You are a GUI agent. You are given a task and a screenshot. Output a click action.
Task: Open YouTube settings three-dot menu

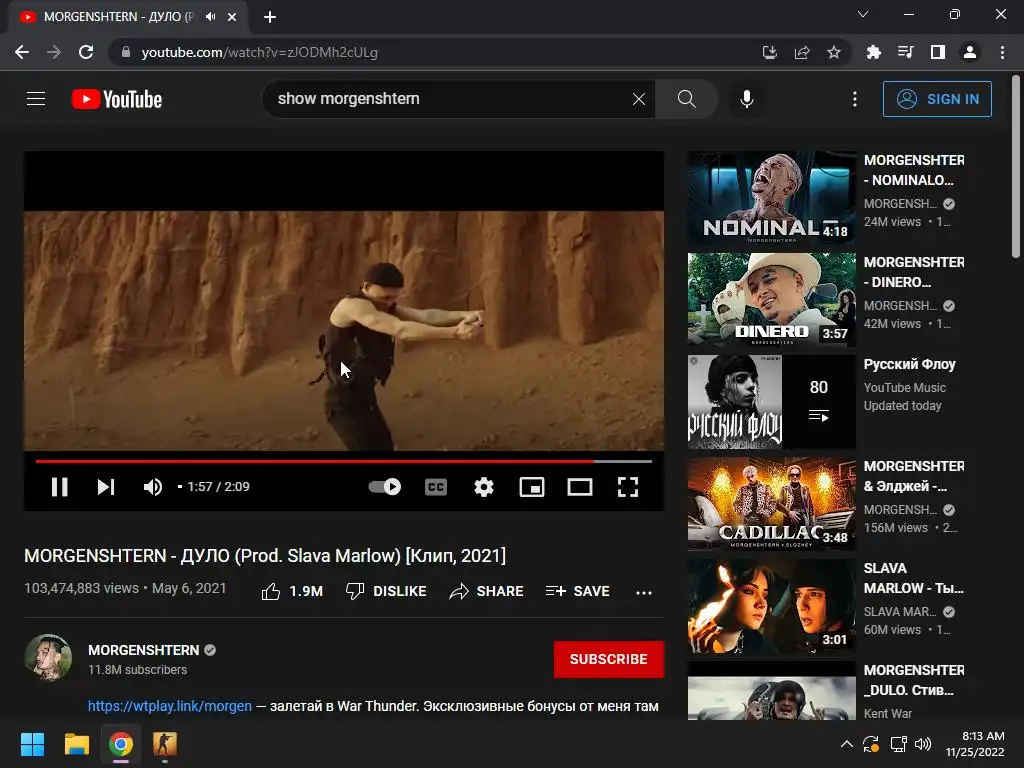855,99
